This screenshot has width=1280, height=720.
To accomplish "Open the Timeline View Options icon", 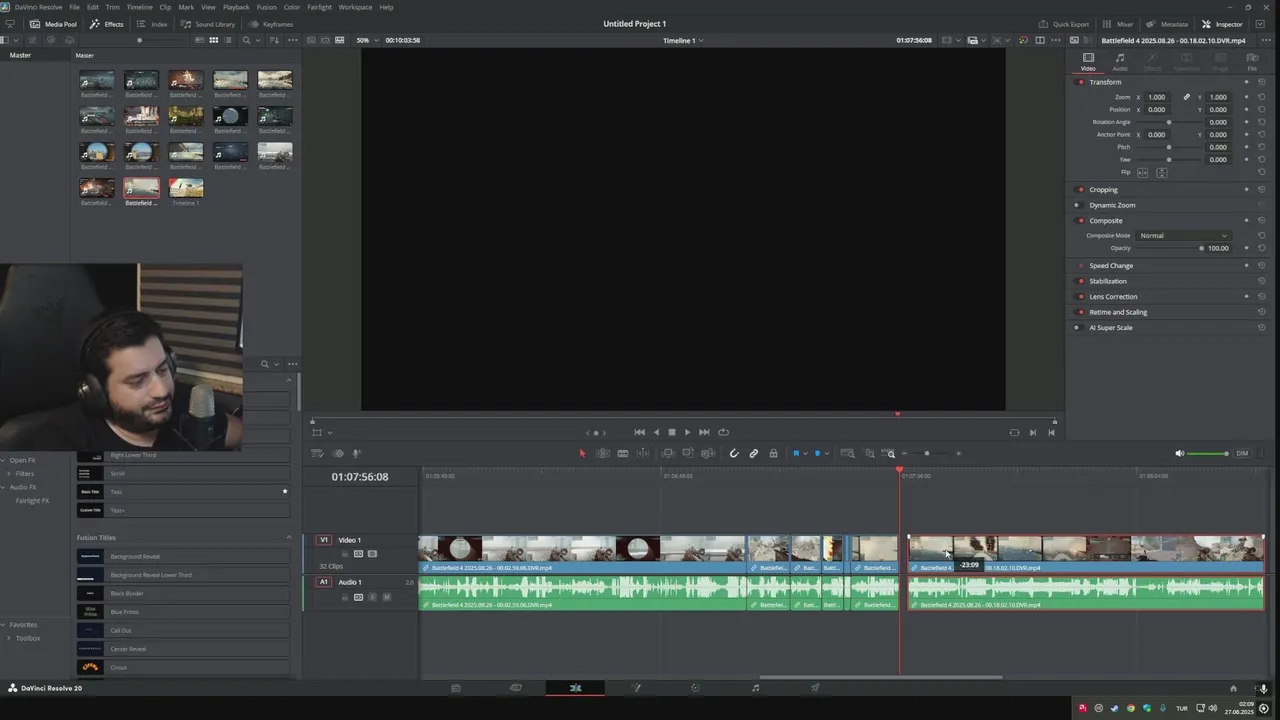I will point(317,453).
